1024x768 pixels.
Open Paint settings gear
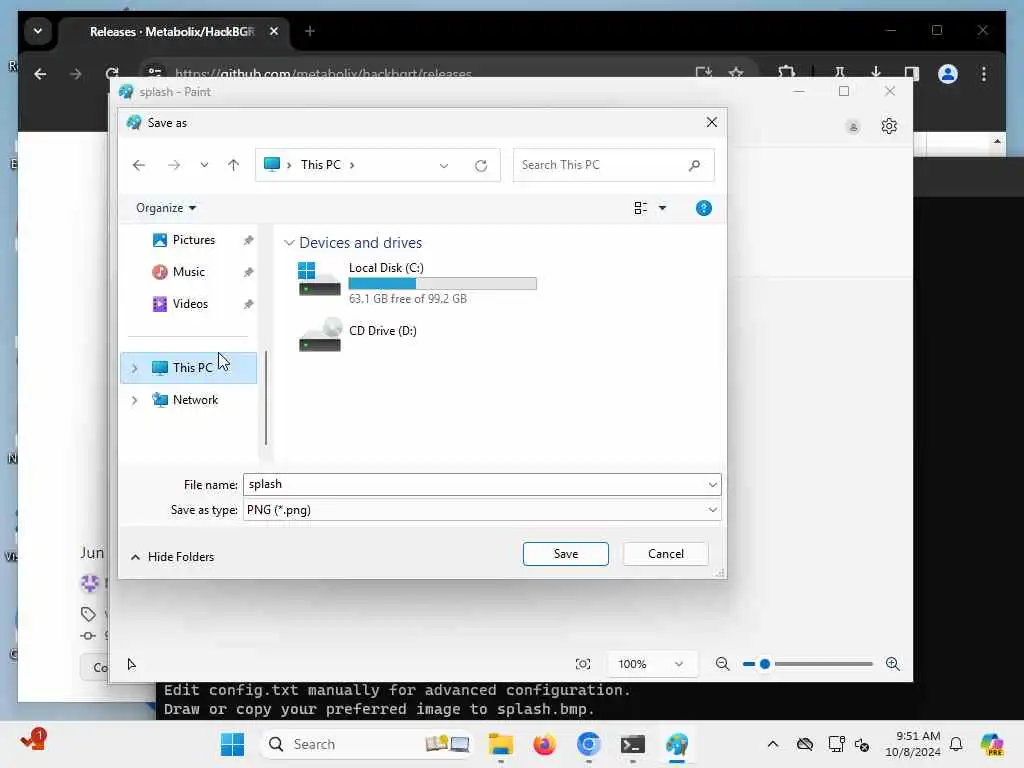(889, 126)
